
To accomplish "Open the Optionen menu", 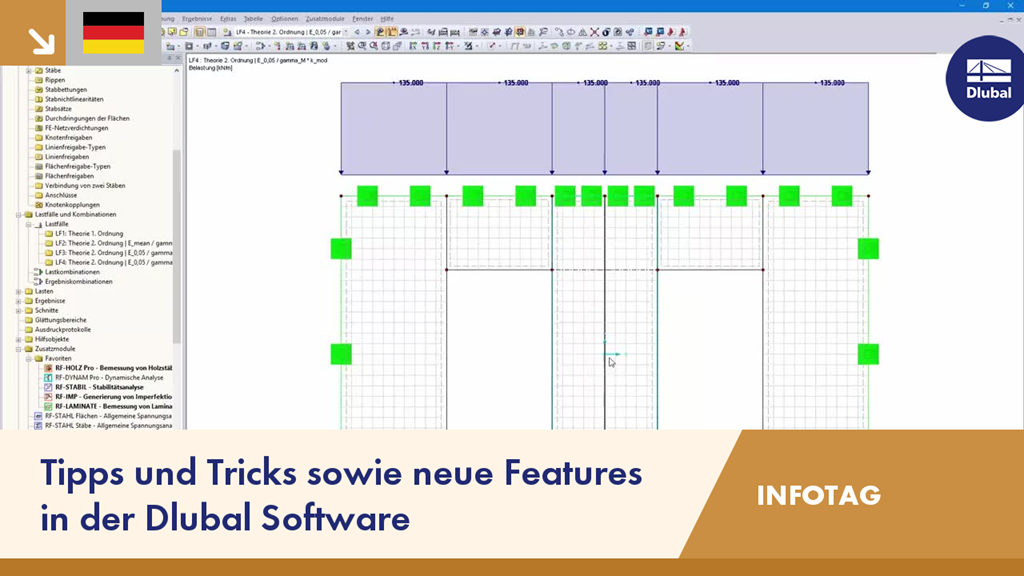I will 284,19.
